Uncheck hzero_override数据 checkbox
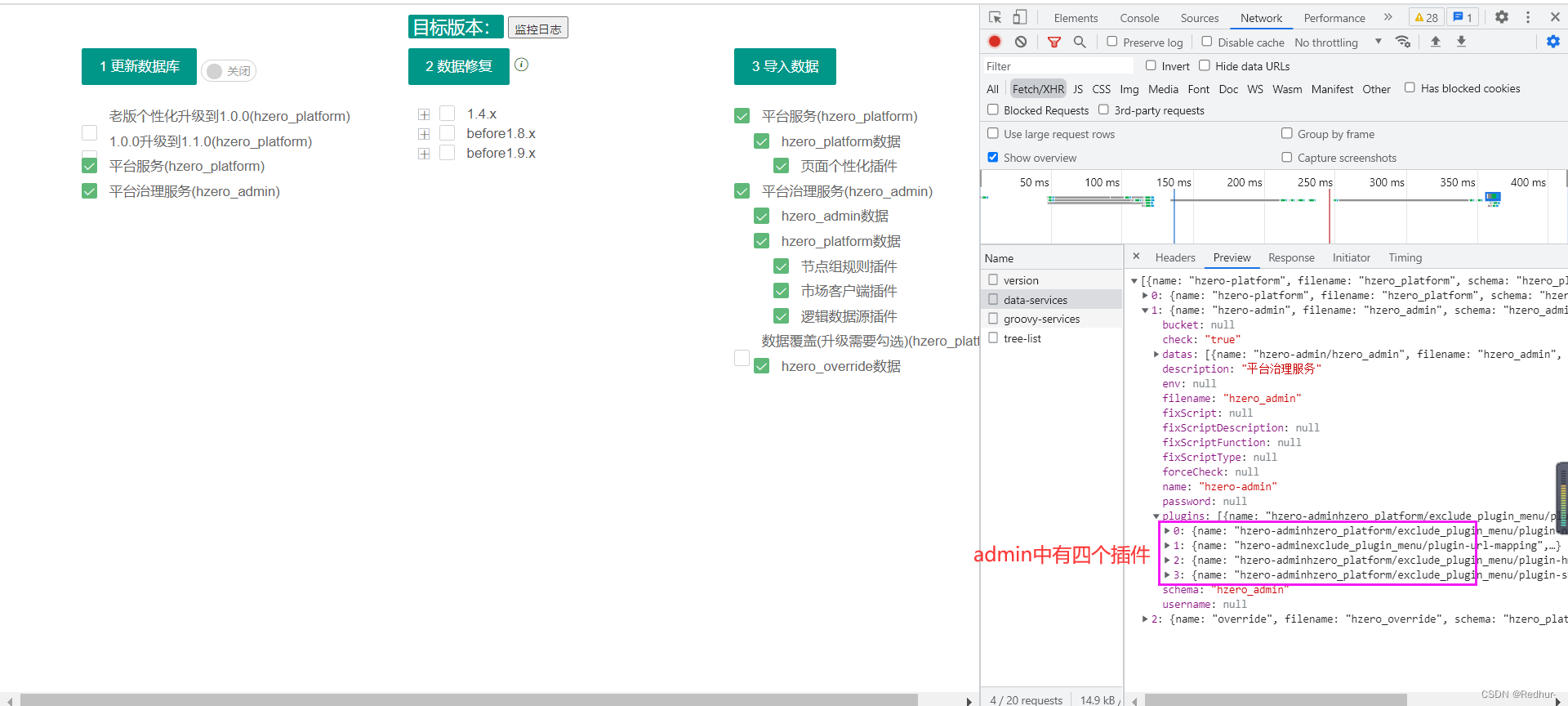Image resolution: width=1568 pixels, height=706 pixels. pos(762,366)
